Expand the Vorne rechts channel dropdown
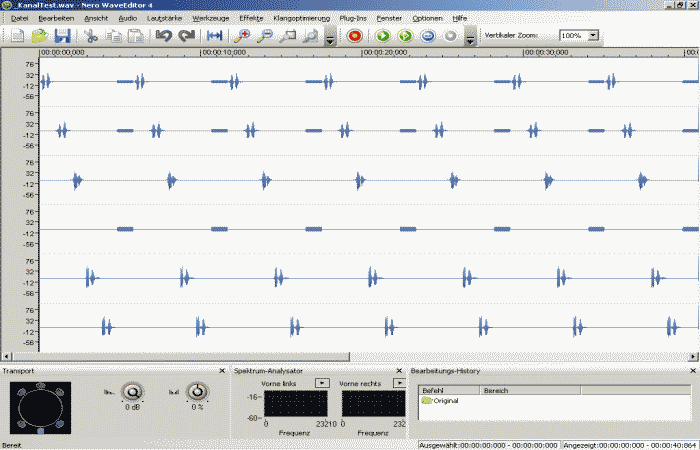700x450 pixels. (400, 382)
